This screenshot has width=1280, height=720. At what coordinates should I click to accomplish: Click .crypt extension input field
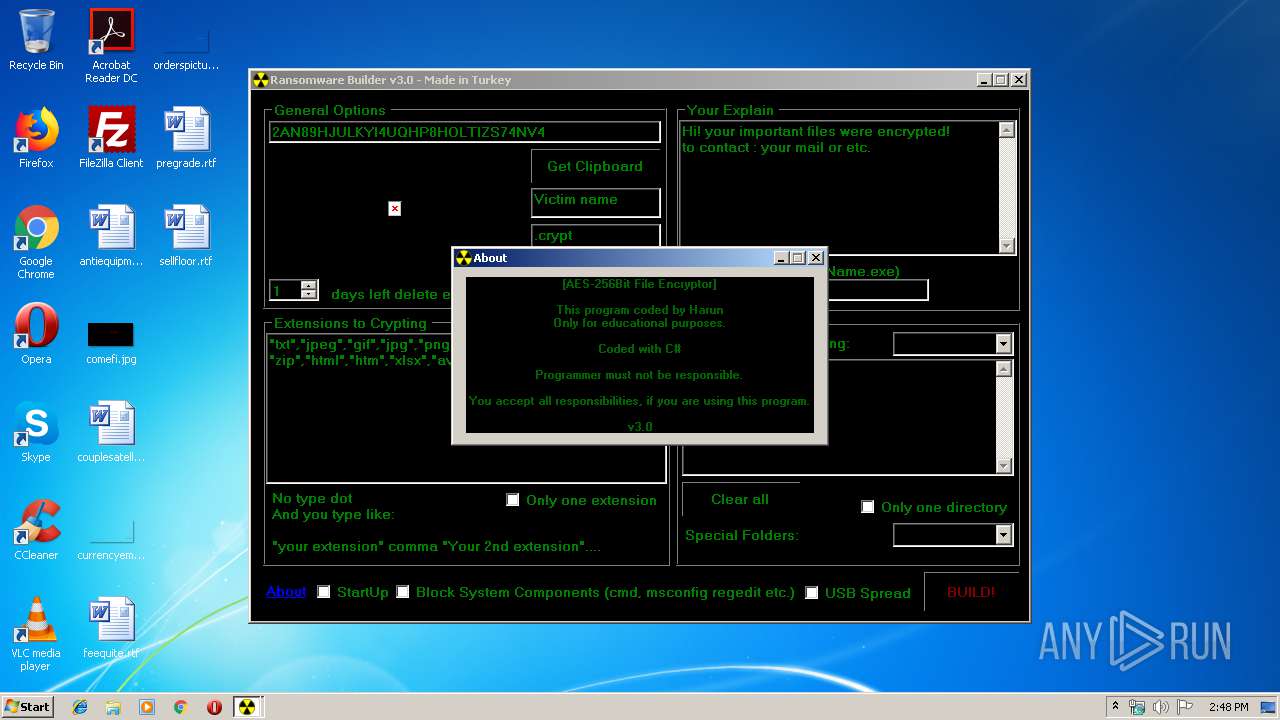pos(596,236)
